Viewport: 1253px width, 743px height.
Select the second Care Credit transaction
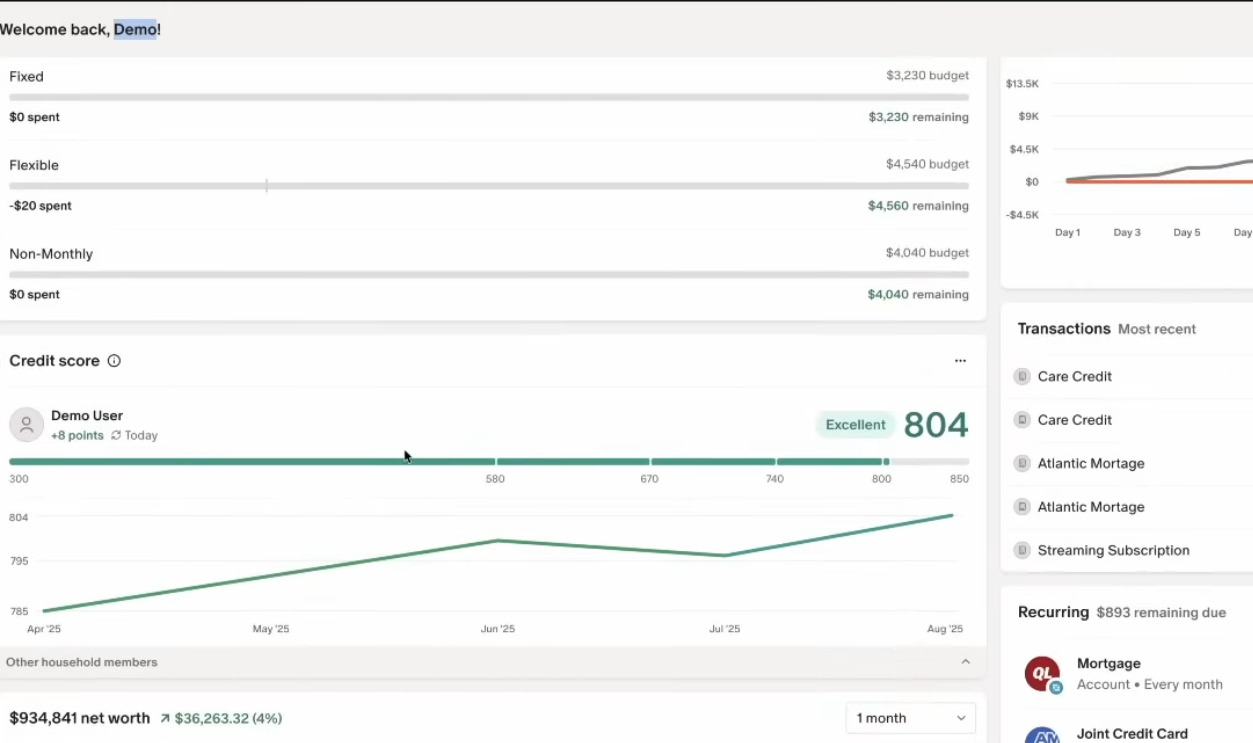coord(1074,420)
